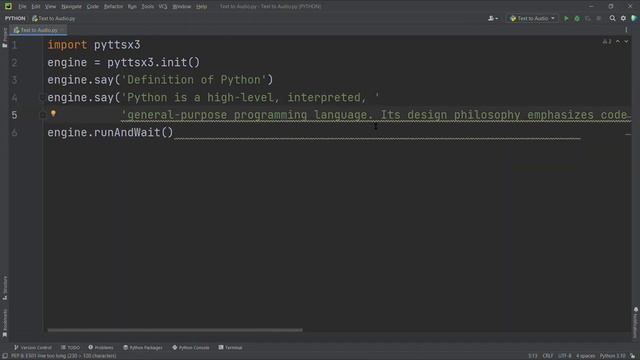The image size is (640, 360).
Task: Open the Navigate menu
Action: (71, 7)
